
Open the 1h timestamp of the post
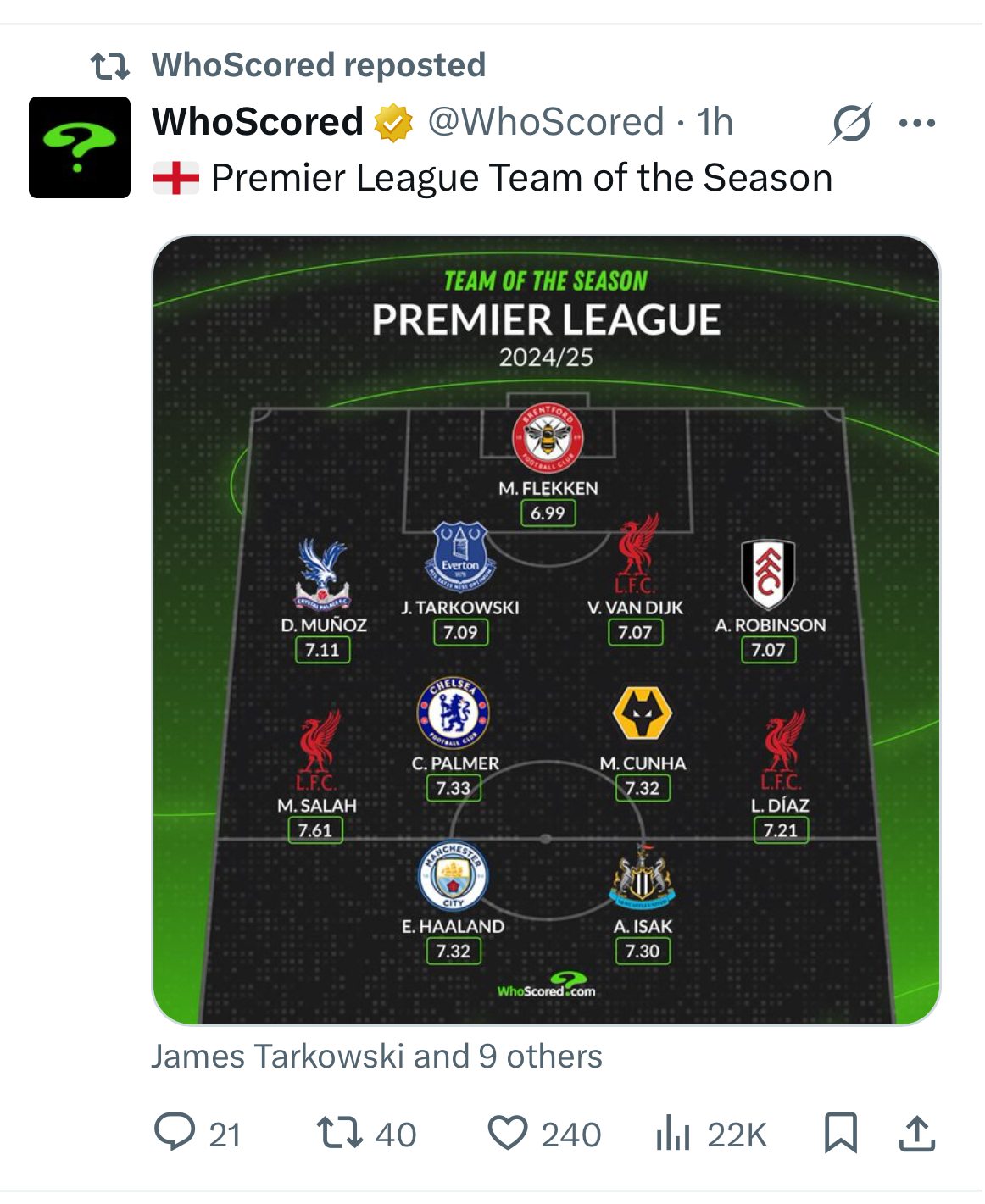[715, 122]
